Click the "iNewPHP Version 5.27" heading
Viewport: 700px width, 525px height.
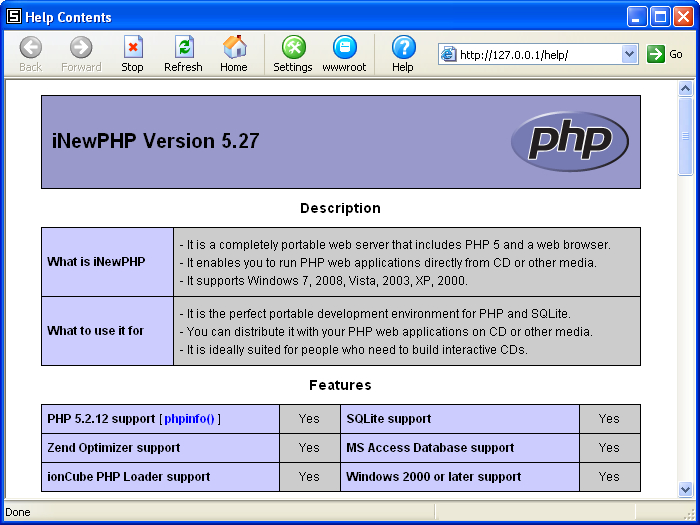[x=155, y=141]
